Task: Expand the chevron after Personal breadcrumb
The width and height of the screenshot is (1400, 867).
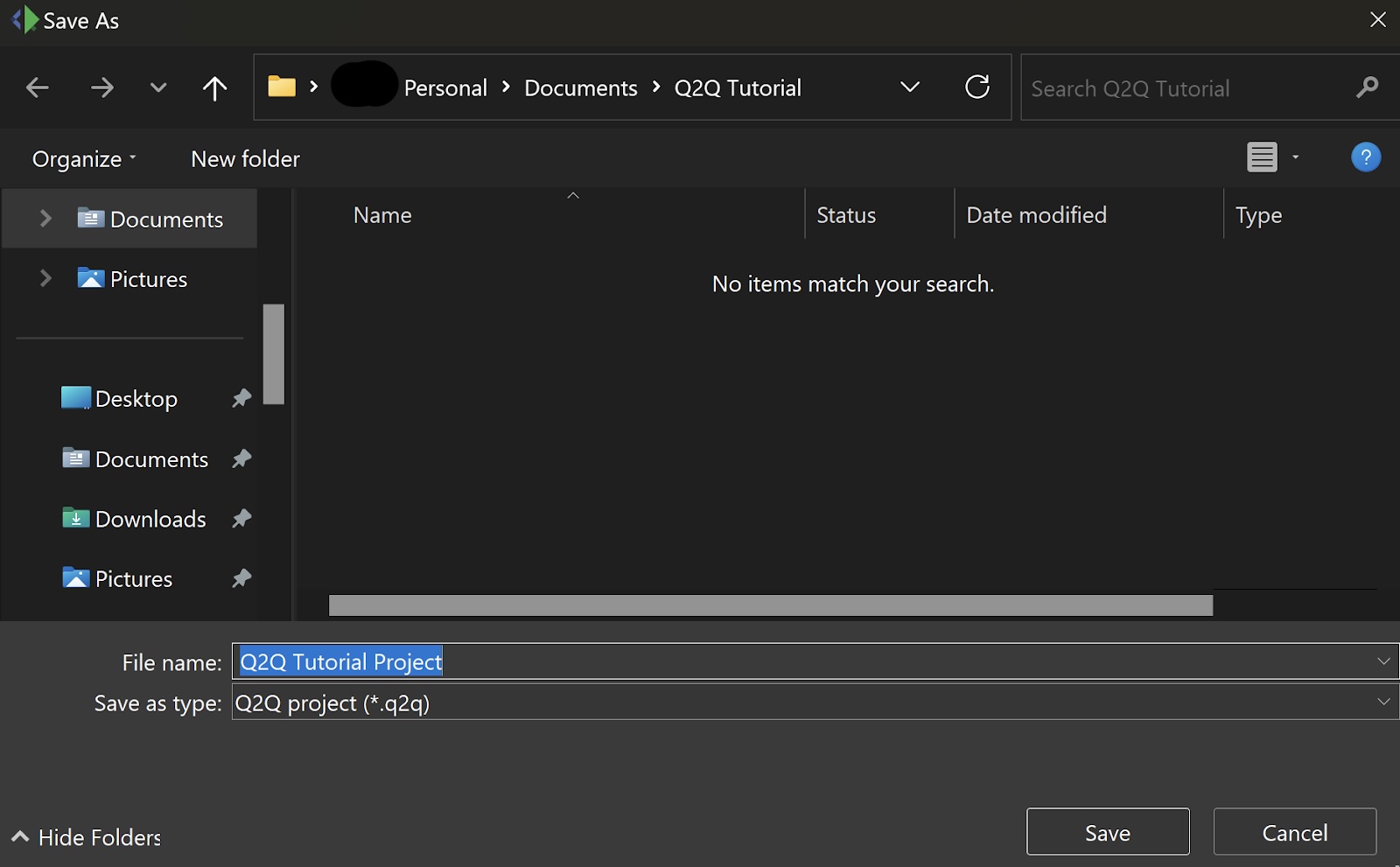Action: coord(506,87)
